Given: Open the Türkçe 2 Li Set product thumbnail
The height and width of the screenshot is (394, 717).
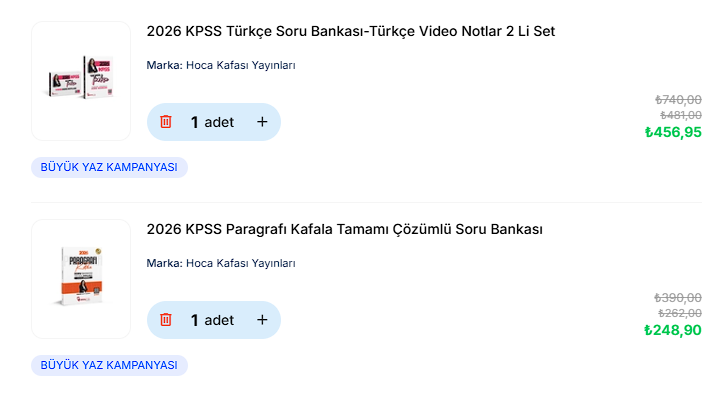Looking at the screenshot, I should (81, 81).
